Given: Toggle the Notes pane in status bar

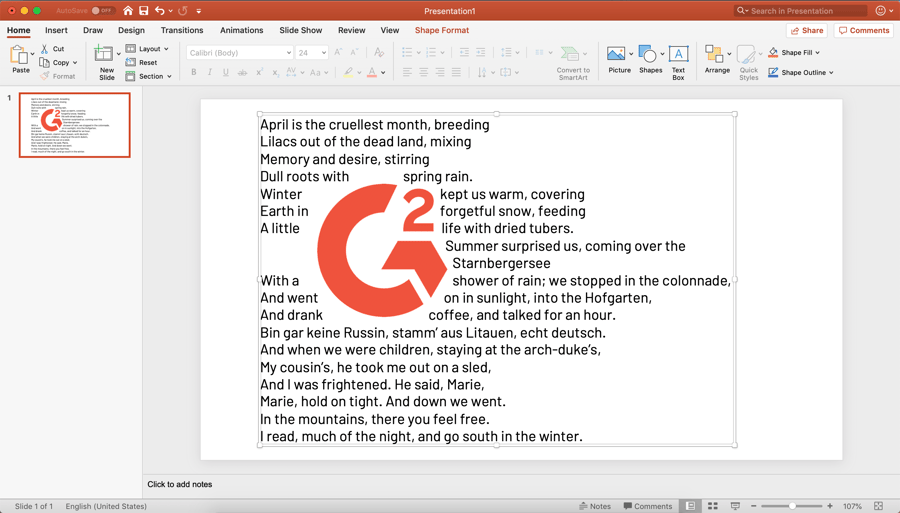Looking at the screenshot, I should point(595,506).
